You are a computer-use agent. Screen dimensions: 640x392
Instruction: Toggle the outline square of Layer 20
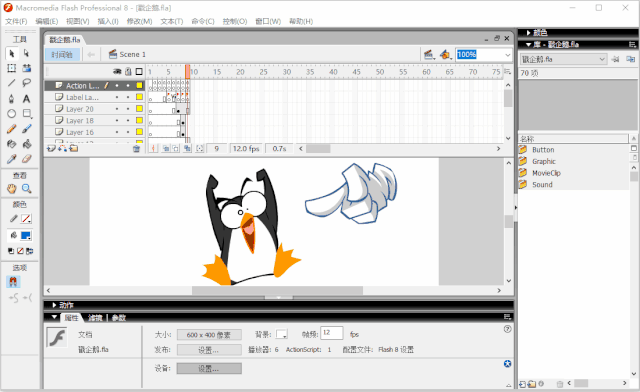139,109
